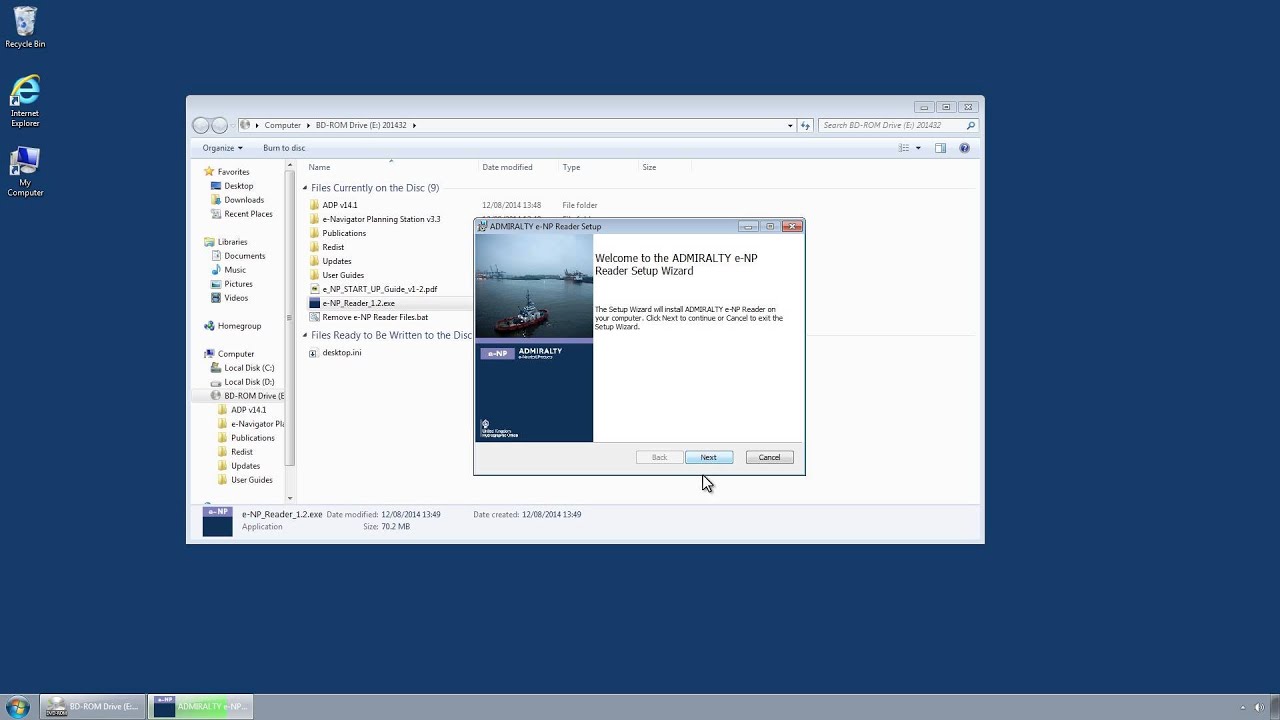Select the Updates folder in file list
This screenshot has height=720, width=1280.
pos(337,261)
